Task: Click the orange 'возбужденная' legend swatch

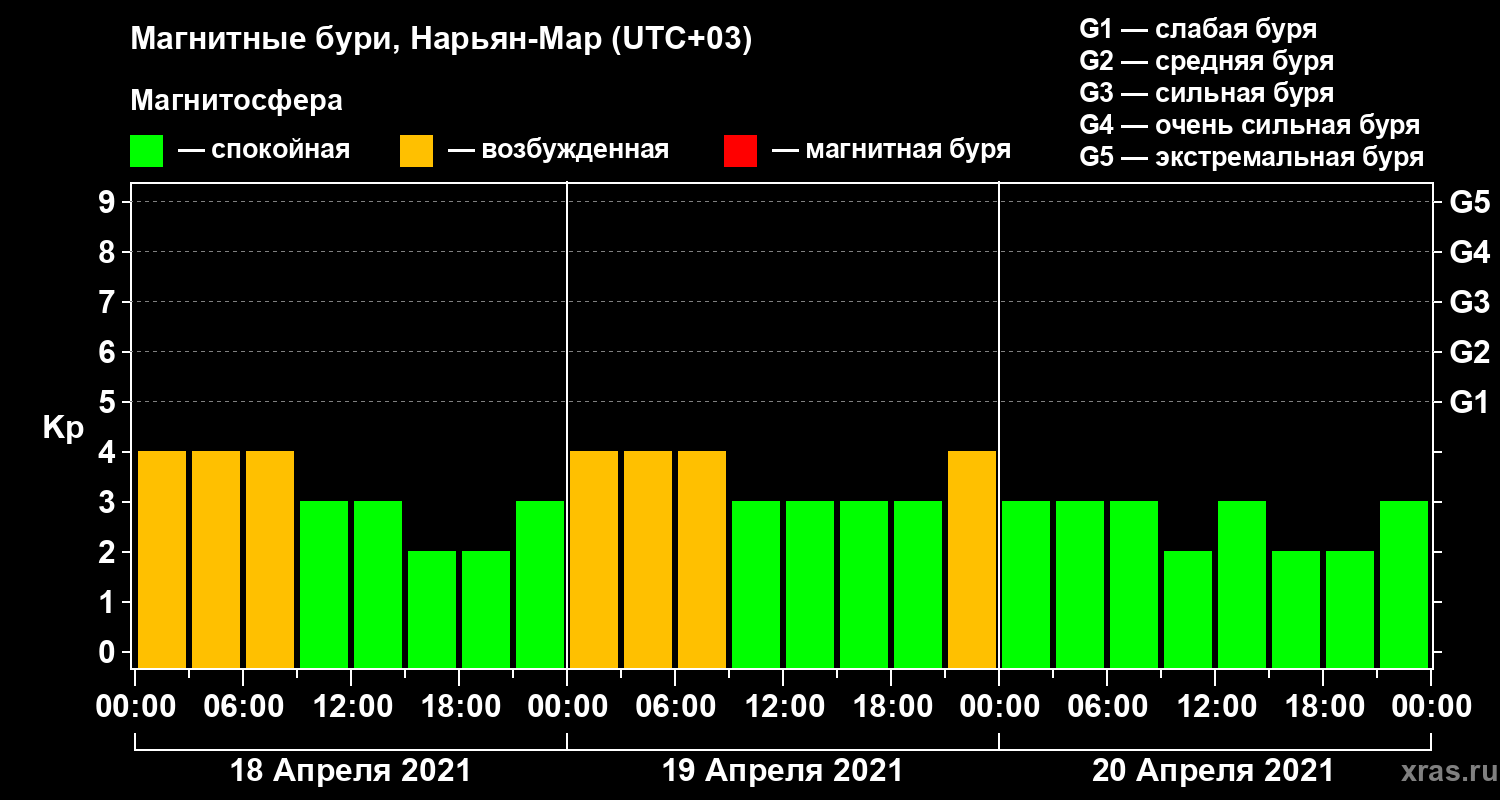Action: pos(416,151)
